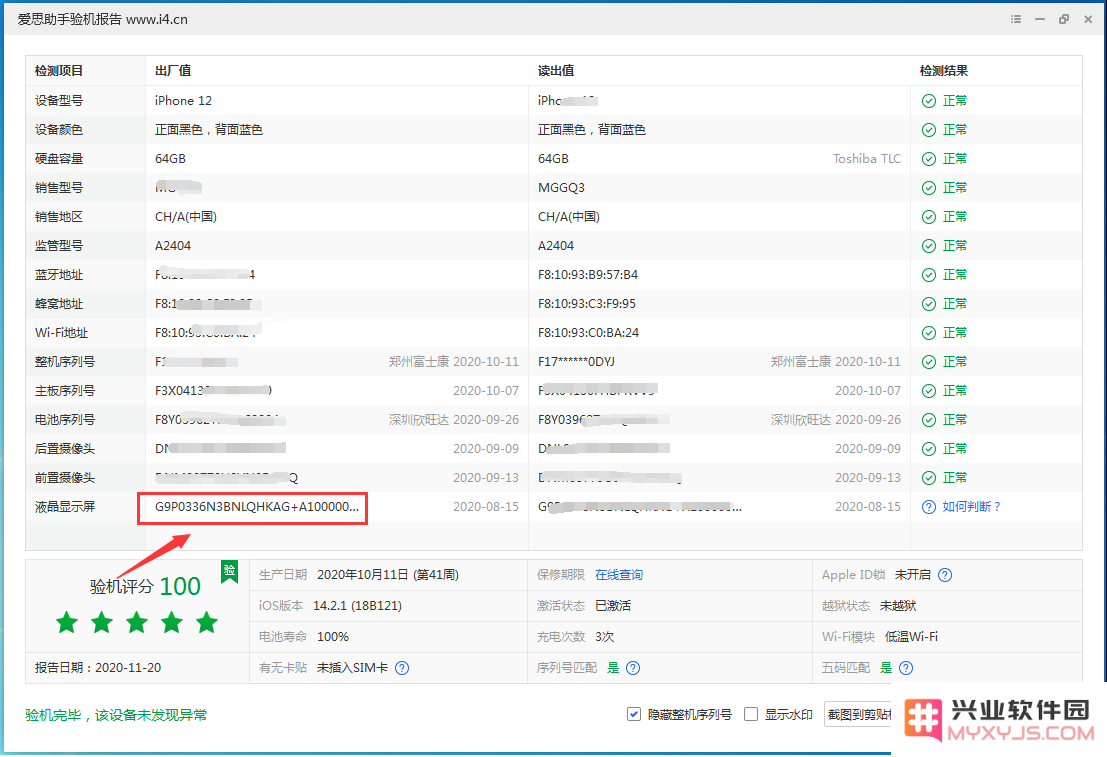Select the read value A2404 in 监管型号 row
Image resolution: width=1107 pixels, height=757 pixels.
(x=556, y=246)
